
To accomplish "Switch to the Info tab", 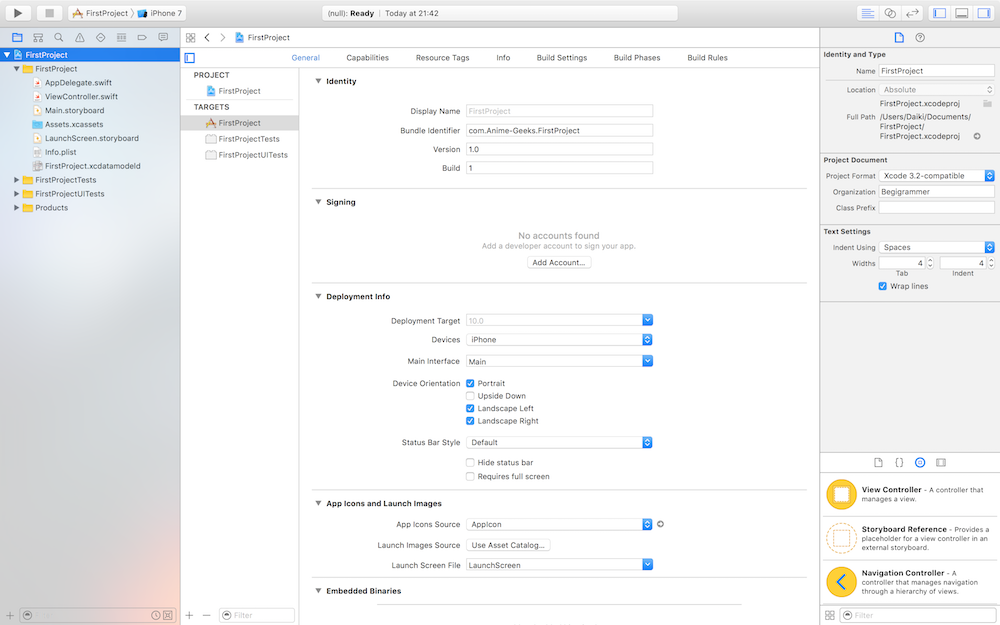I will [x=503, y=57].
